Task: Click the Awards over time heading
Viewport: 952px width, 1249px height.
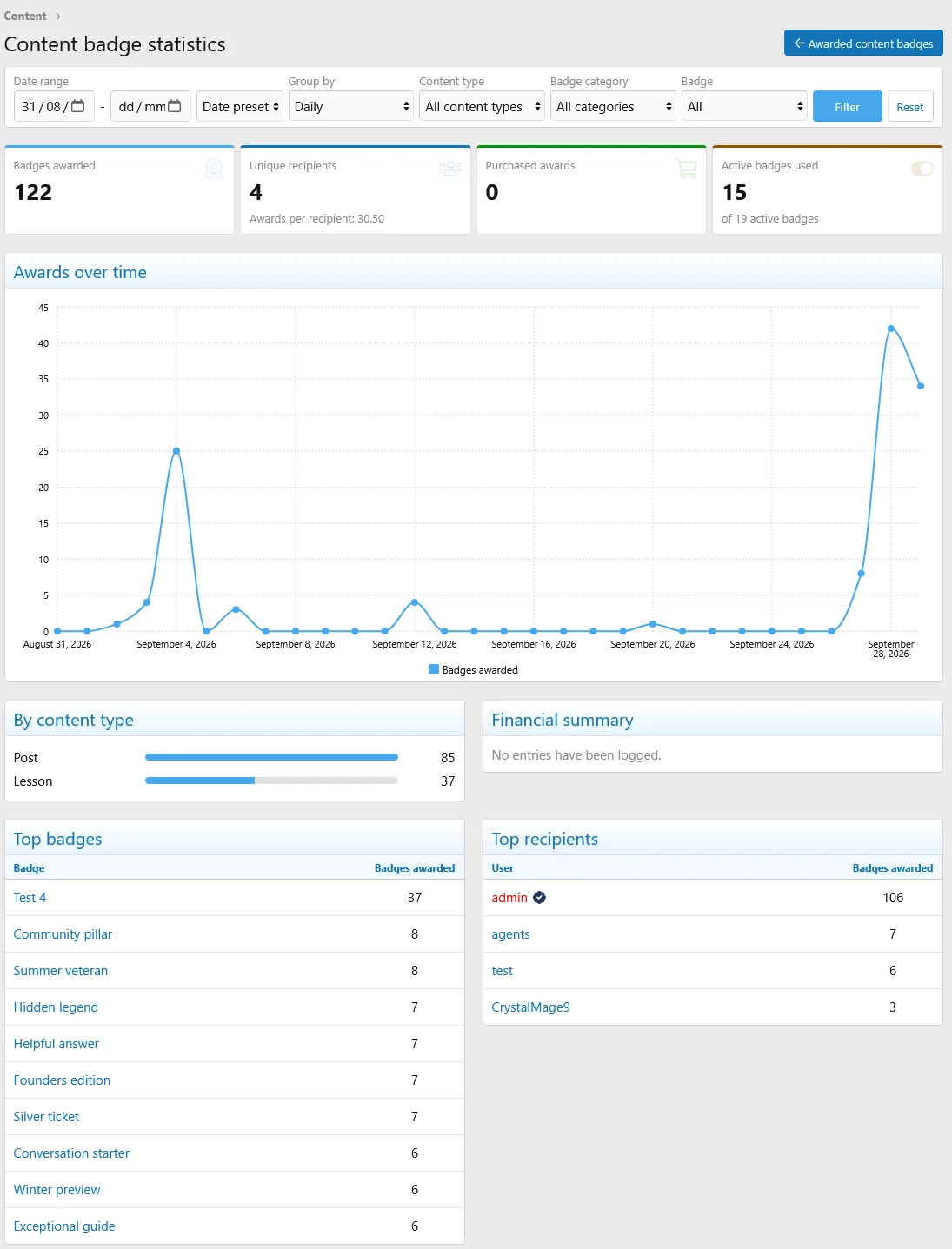Action: [80, 272]
